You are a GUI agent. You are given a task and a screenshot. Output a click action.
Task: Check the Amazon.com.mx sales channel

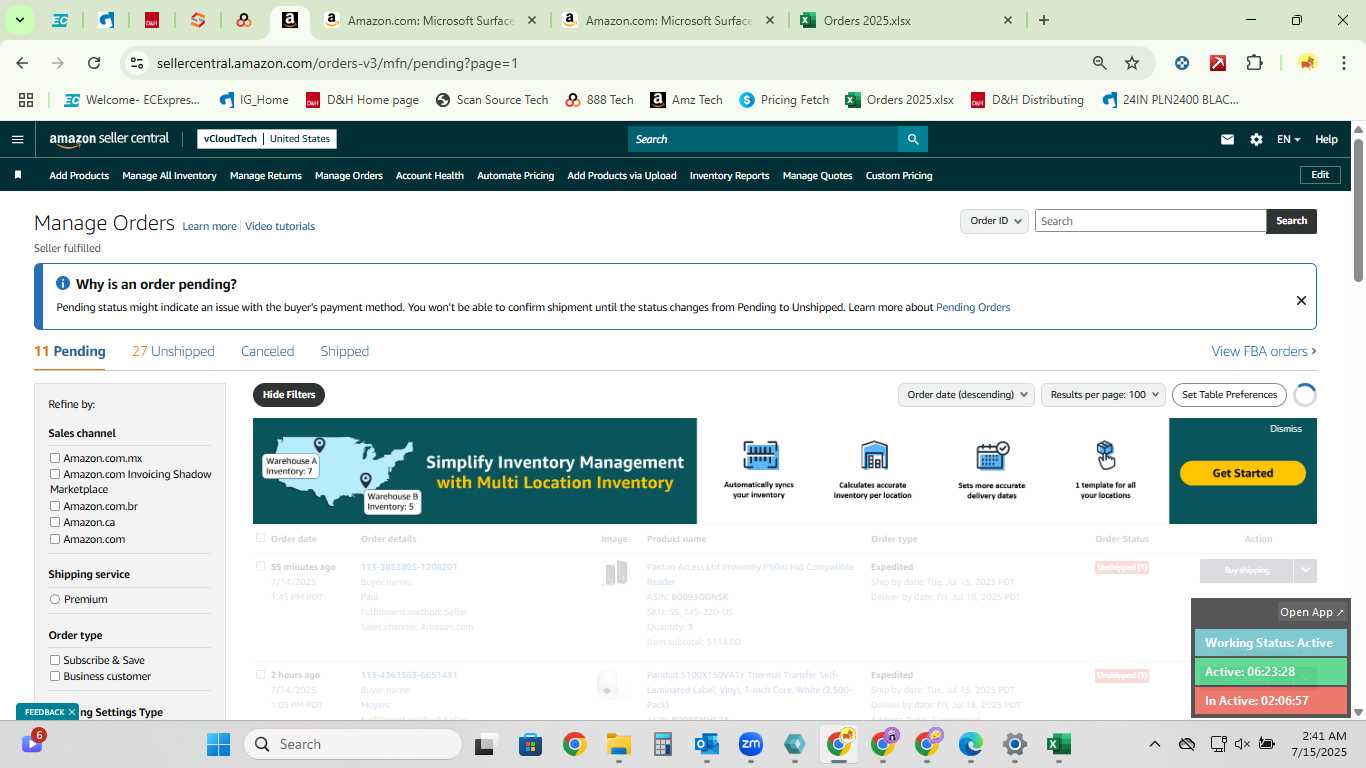click(55, 458)
